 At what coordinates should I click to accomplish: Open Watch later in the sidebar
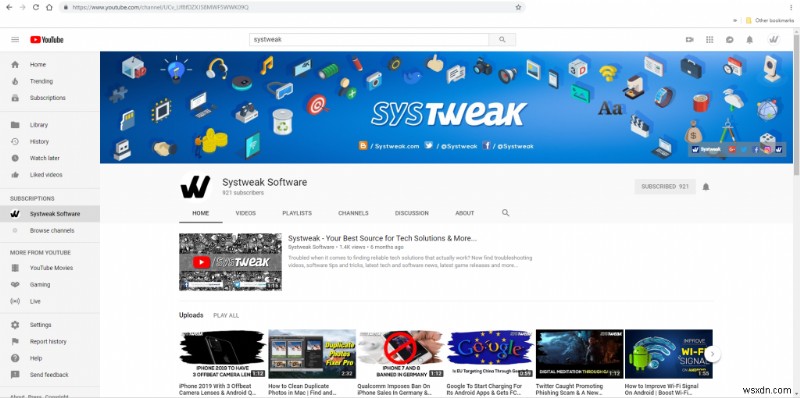pos(50,158)
